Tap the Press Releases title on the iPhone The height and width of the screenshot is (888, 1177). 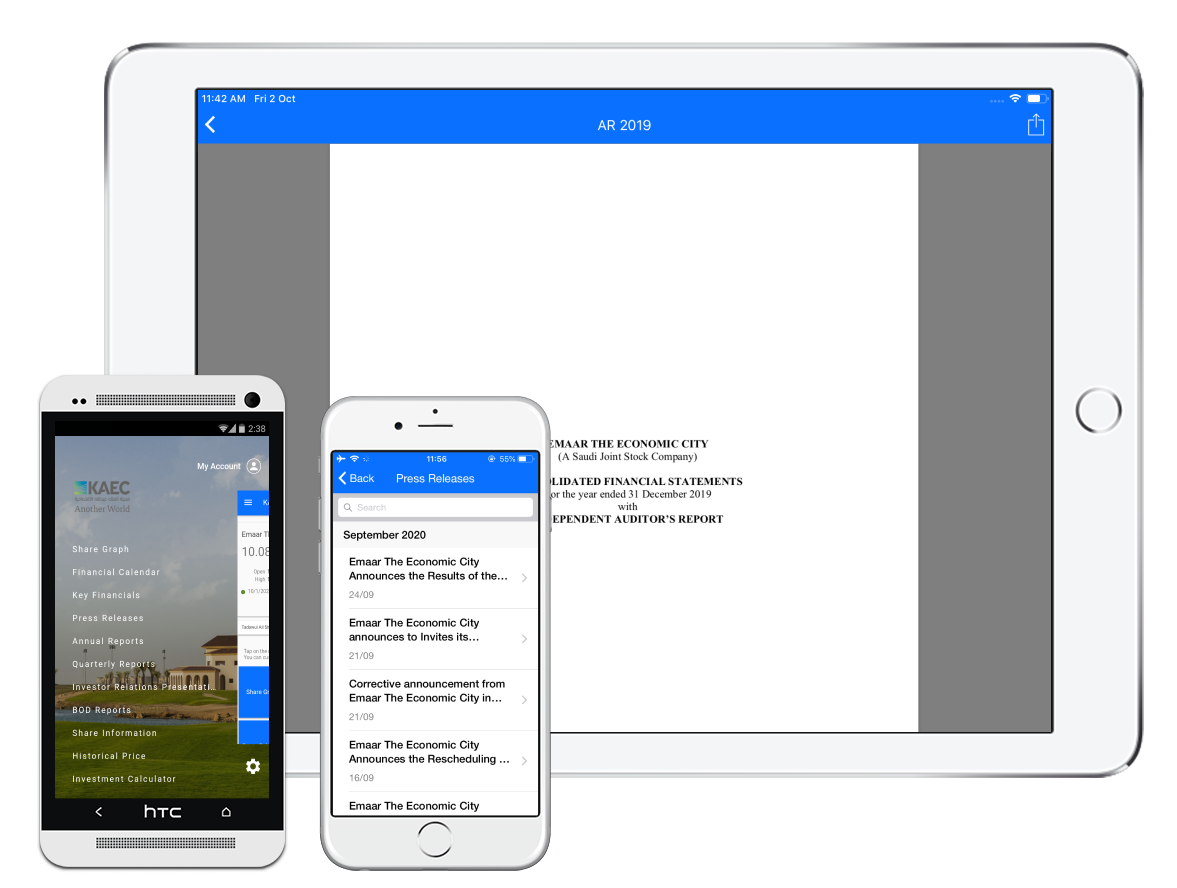(435, 478)
